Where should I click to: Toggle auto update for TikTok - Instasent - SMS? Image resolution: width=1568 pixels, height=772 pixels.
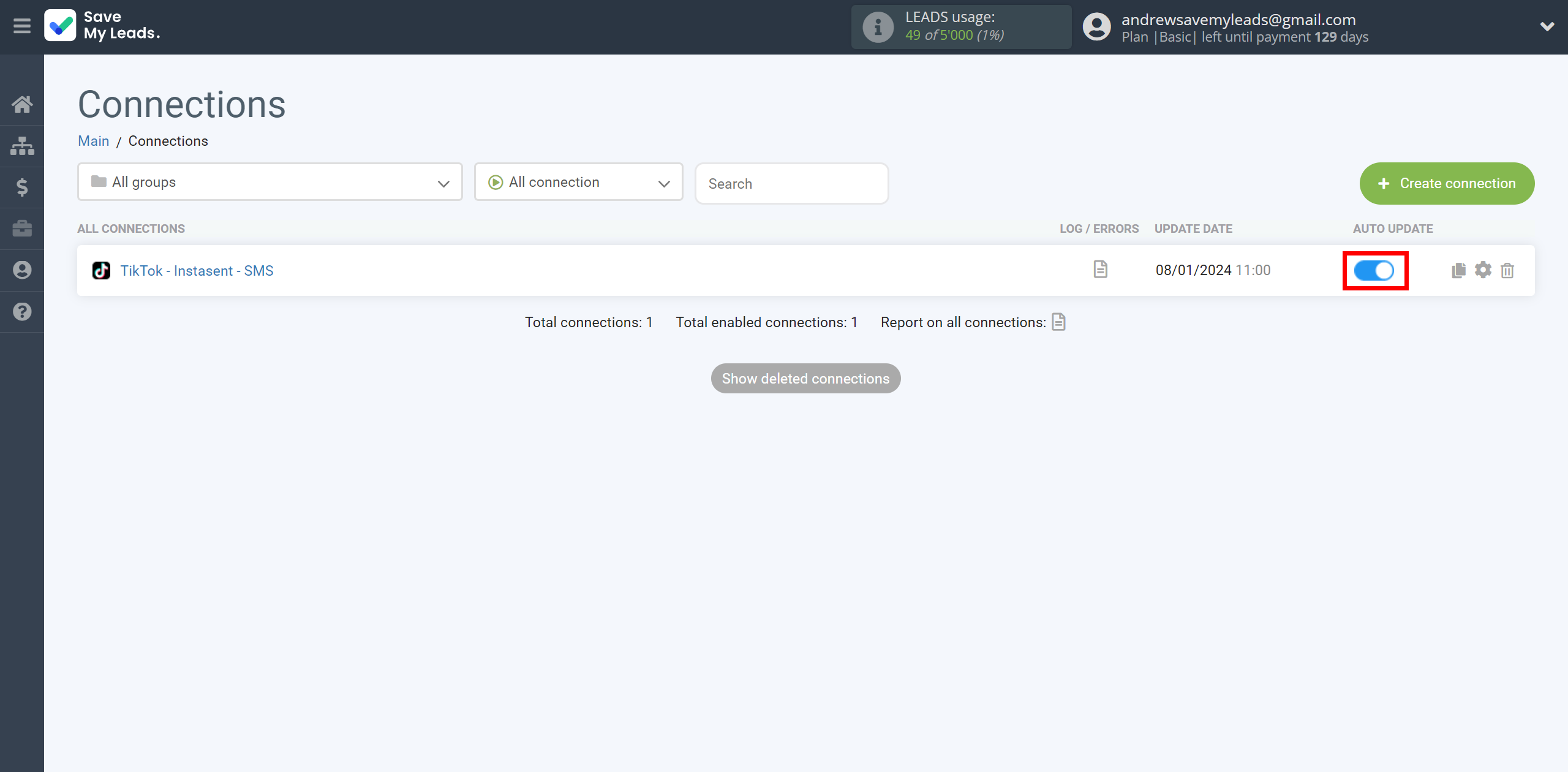[1373, 270]
